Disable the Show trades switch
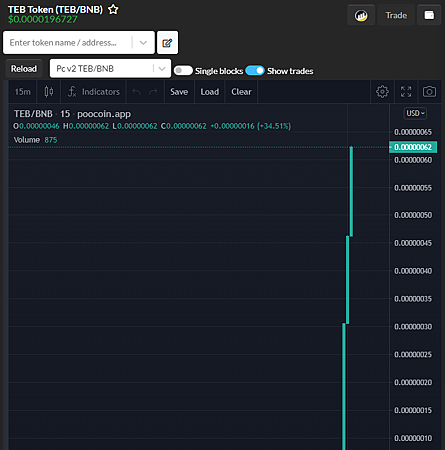Viewport: 445px width, 450px height. [255, 71]
